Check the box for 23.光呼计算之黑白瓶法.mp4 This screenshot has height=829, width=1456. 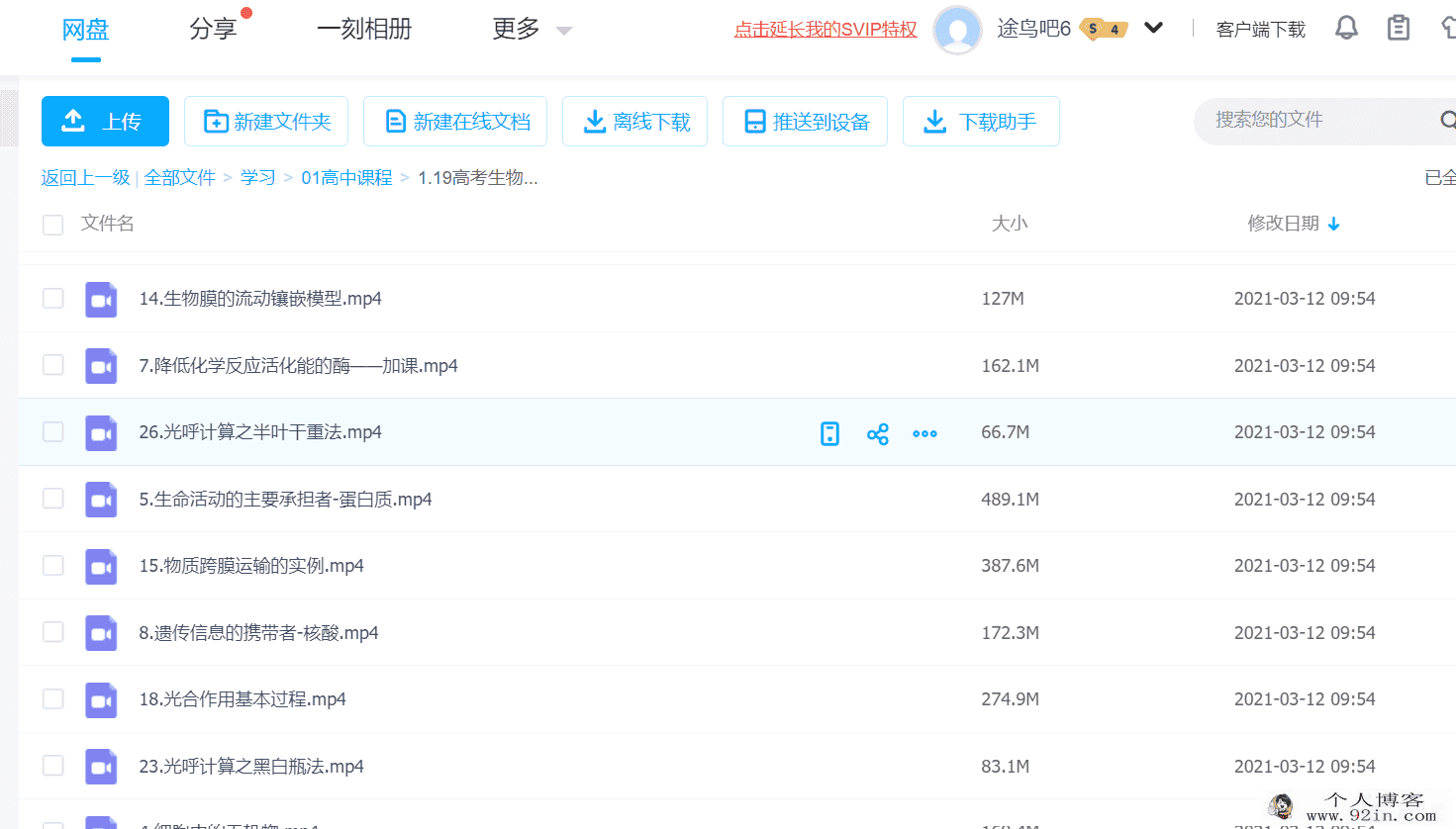pyautogui.click(x=53, y=766)
